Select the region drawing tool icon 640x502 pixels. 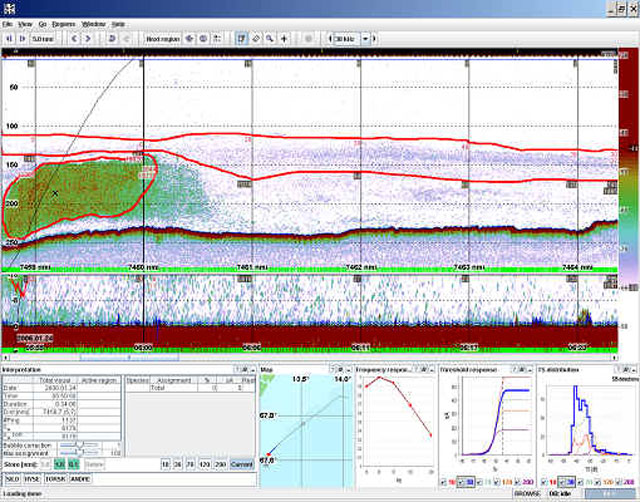(x=241, y=38)
